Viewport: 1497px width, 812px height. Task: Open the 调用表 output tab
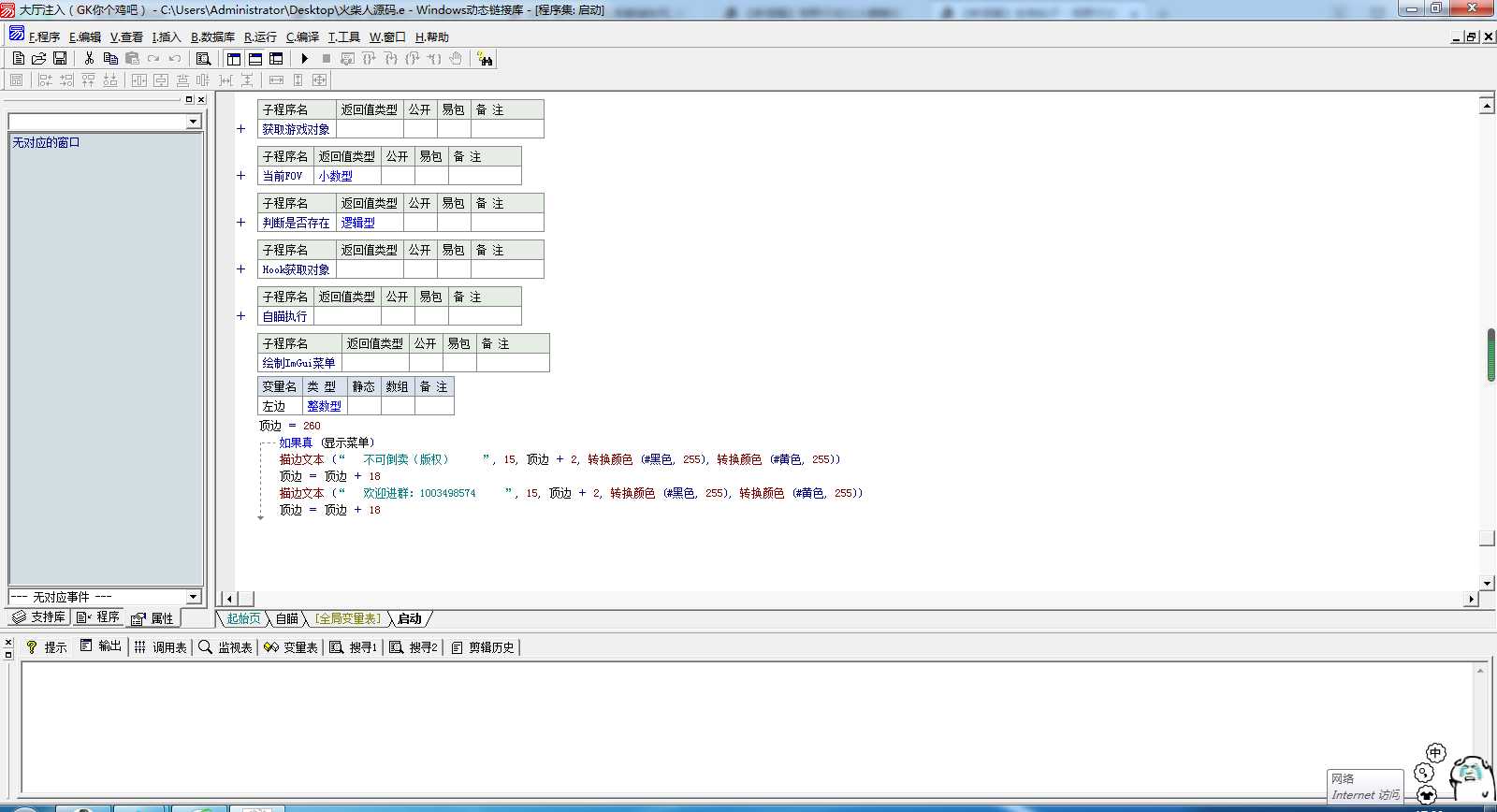[160, 646]
